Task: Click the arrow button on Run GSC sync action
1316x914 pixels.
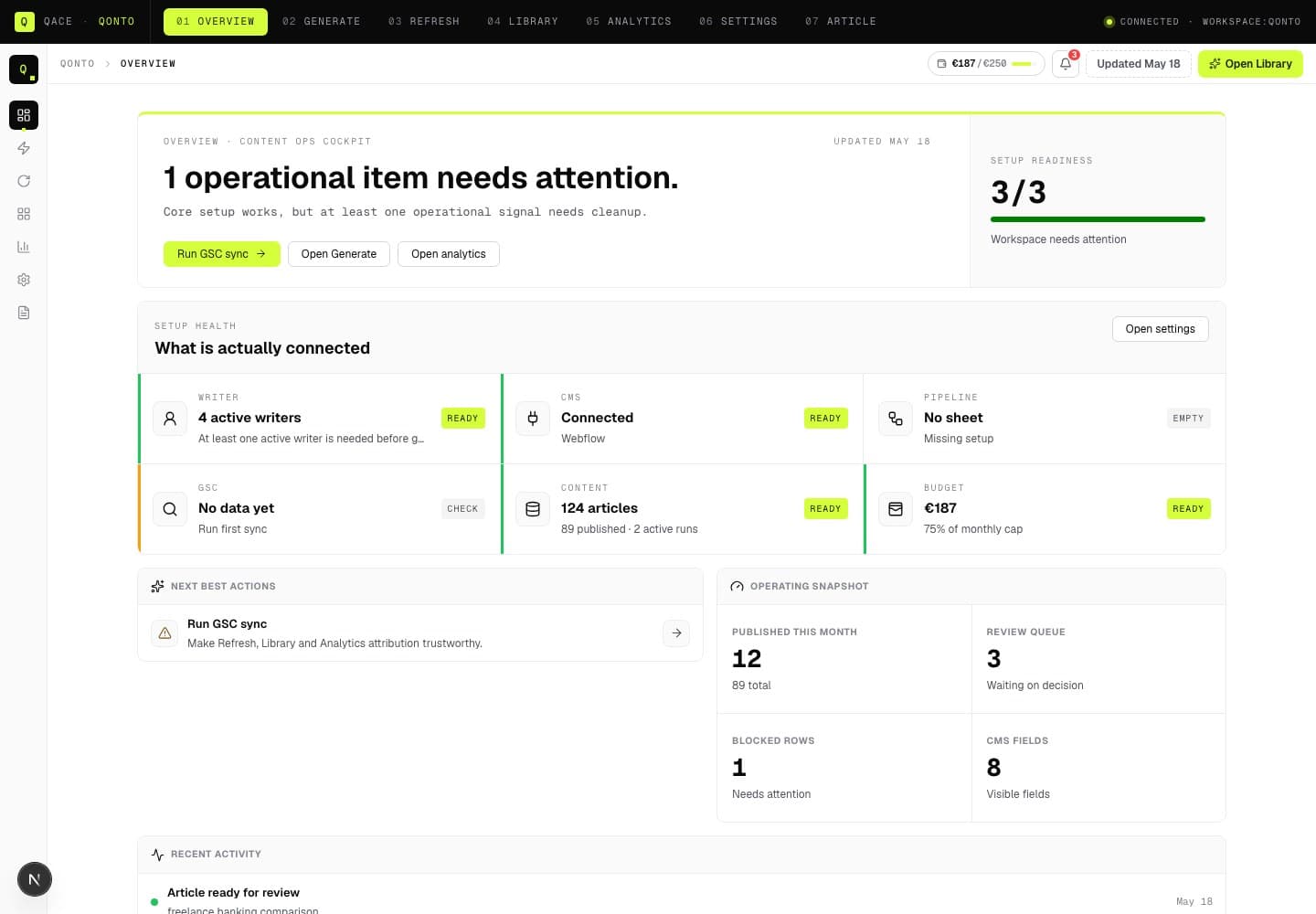Action: (x=676, y=632)
